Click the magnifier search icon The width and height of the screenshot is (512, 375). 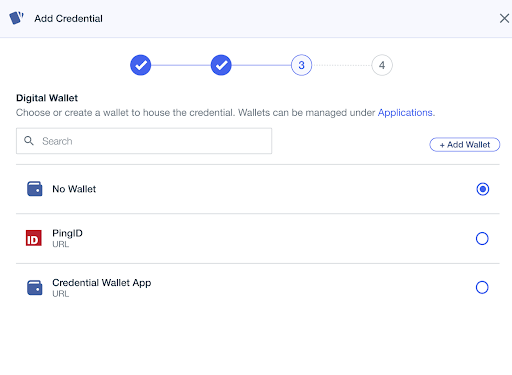coord(29,141)
